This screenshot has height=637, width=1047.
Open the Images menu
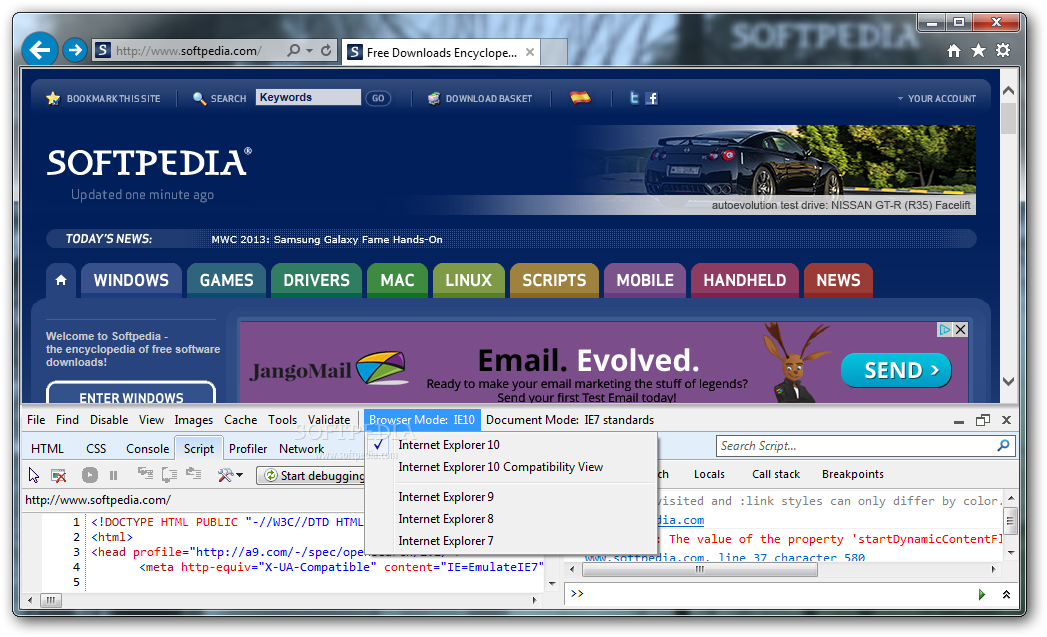pyautogui.click(x=194, y=420)
